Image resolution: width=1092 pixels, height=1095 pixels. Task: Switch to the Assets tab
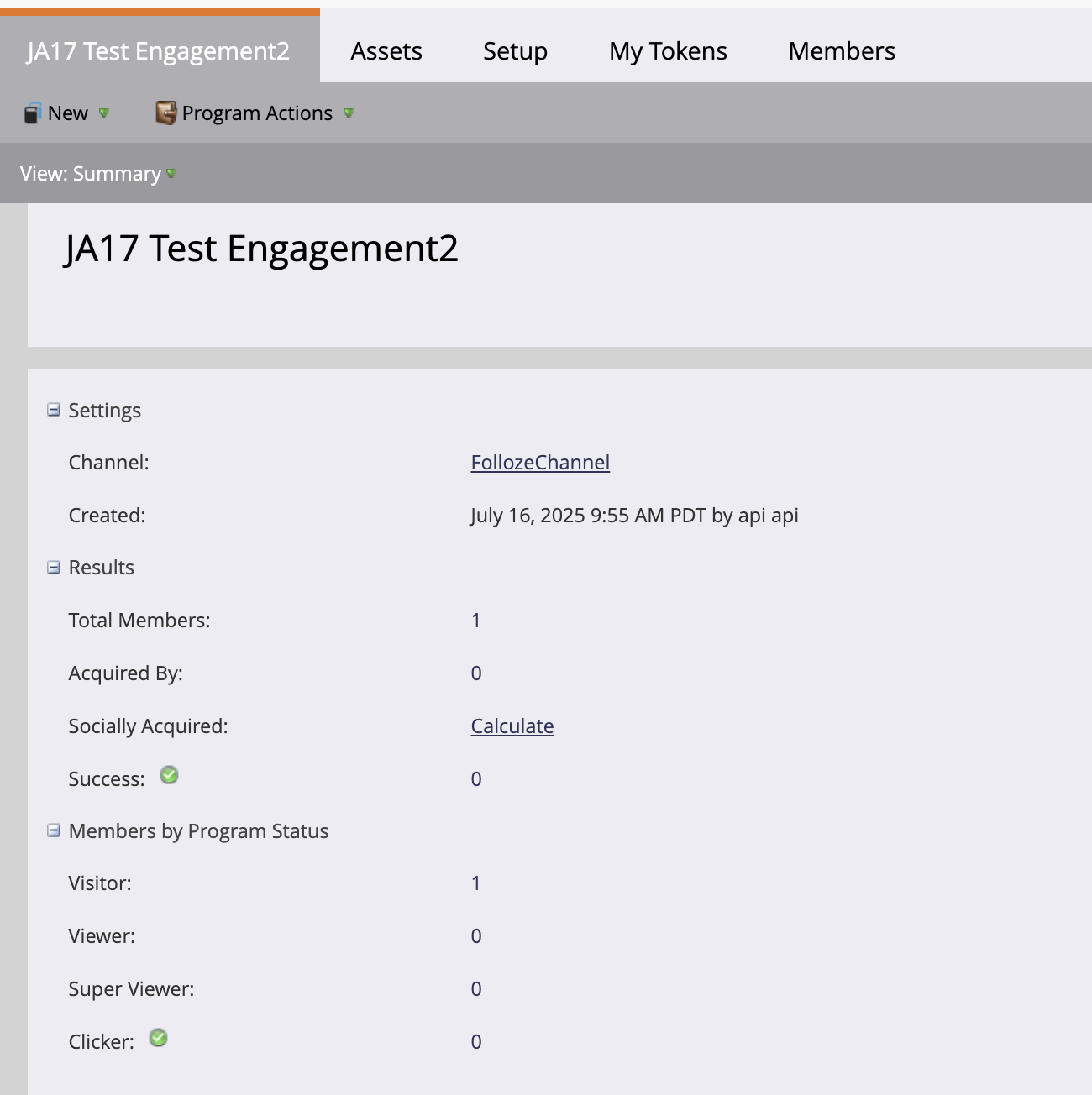tap(386, 51)
